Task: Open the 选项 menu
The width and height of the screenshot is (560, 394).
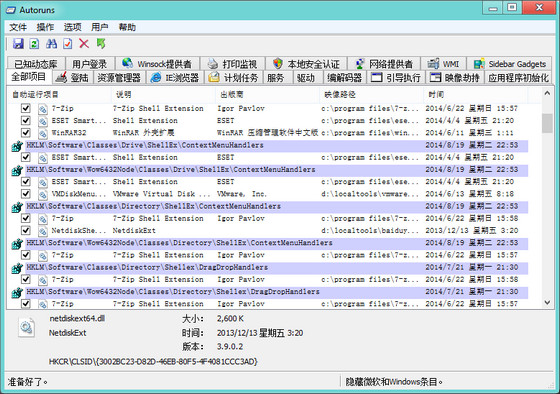Action: click(x=72, y=27)
